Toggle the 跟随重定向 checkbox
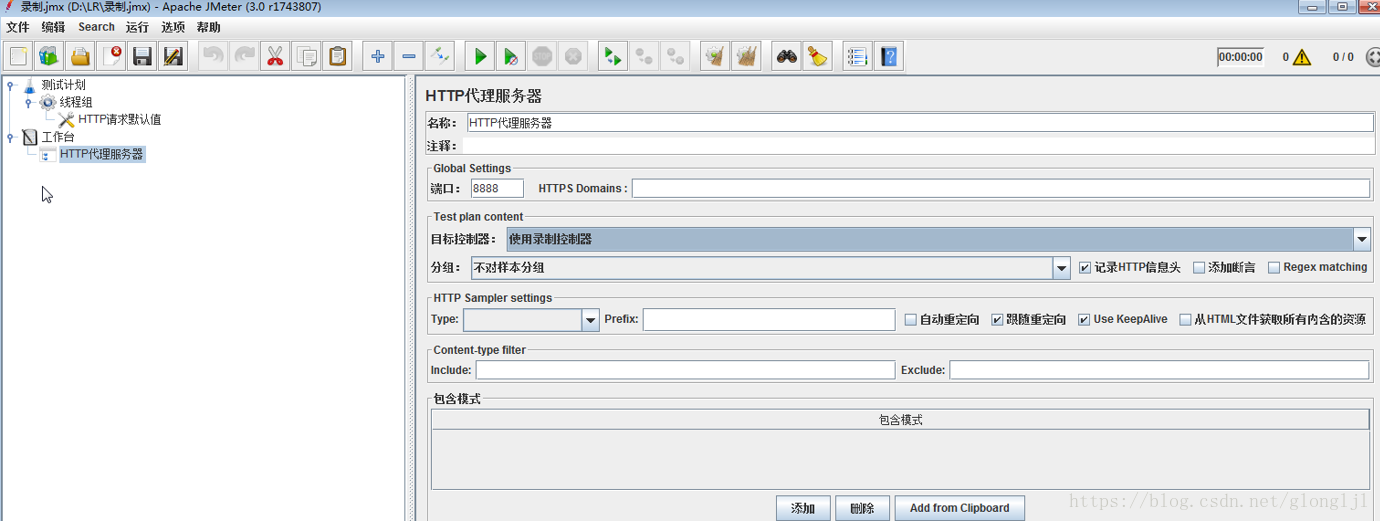 (997, 320)
